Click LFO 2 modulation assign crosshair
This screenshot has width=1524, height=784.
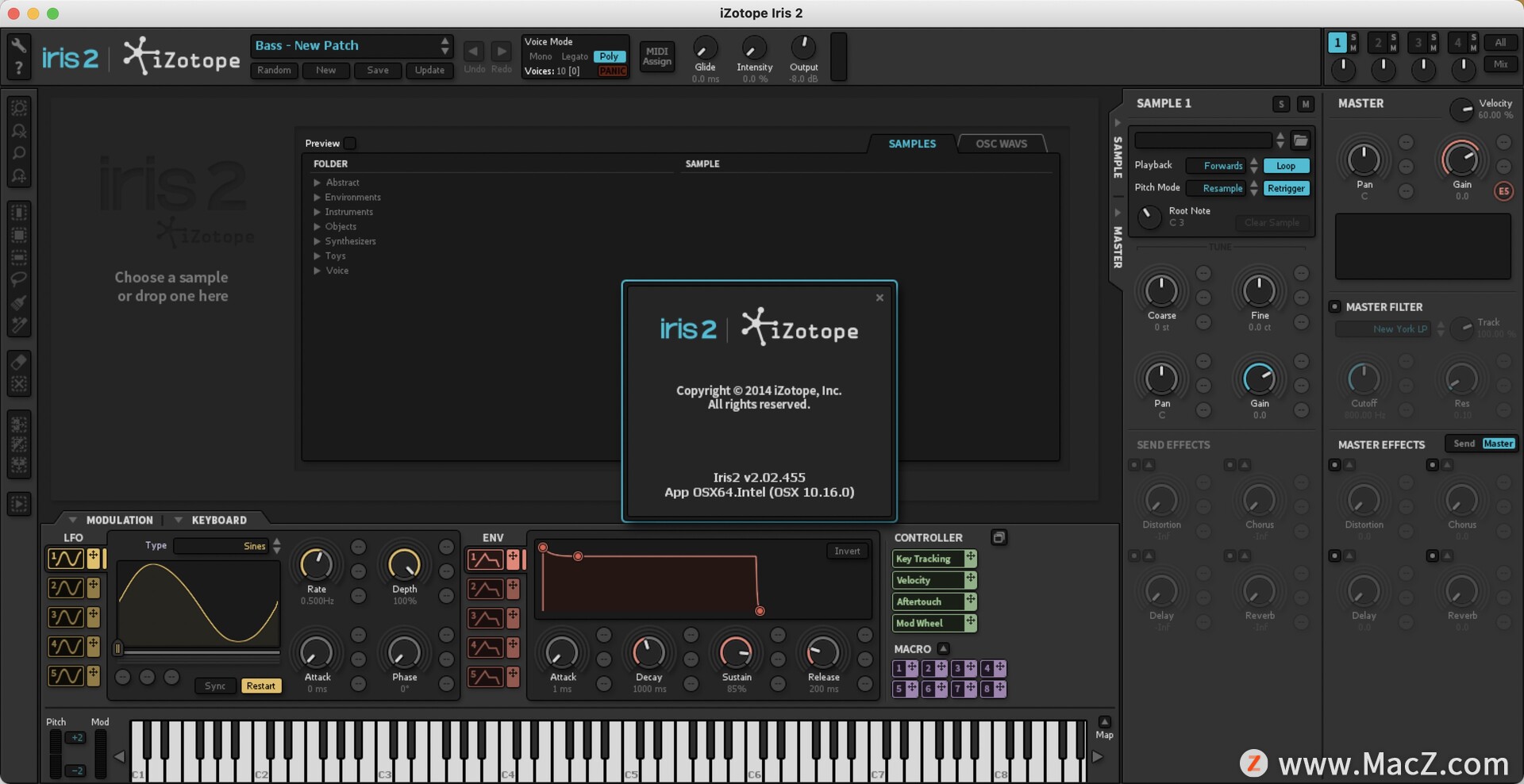point(93,587)
